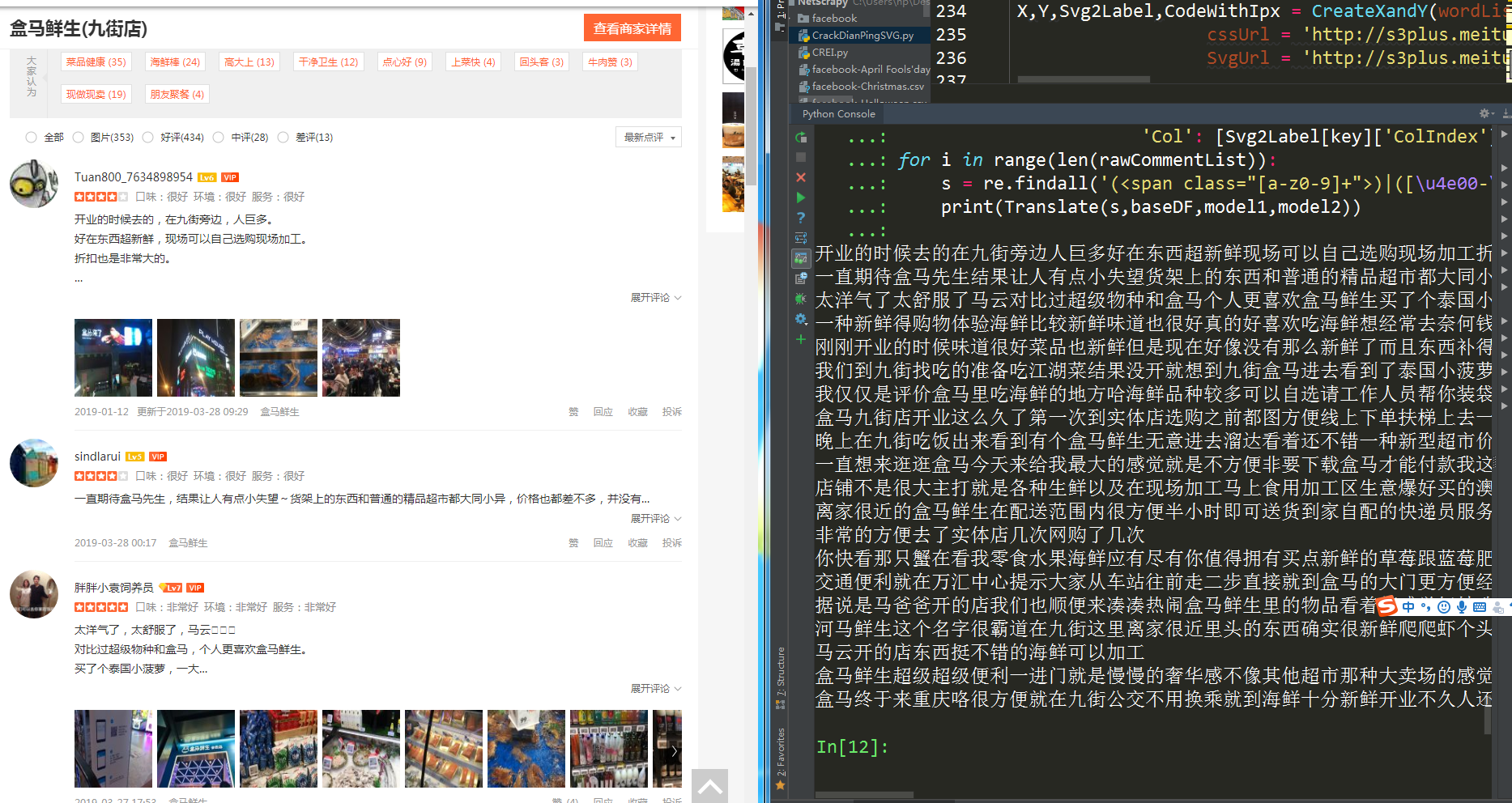The width and height of the screenshot is (1512, 803).
Task: Add new console with the green plus
Action: (800, 339)
